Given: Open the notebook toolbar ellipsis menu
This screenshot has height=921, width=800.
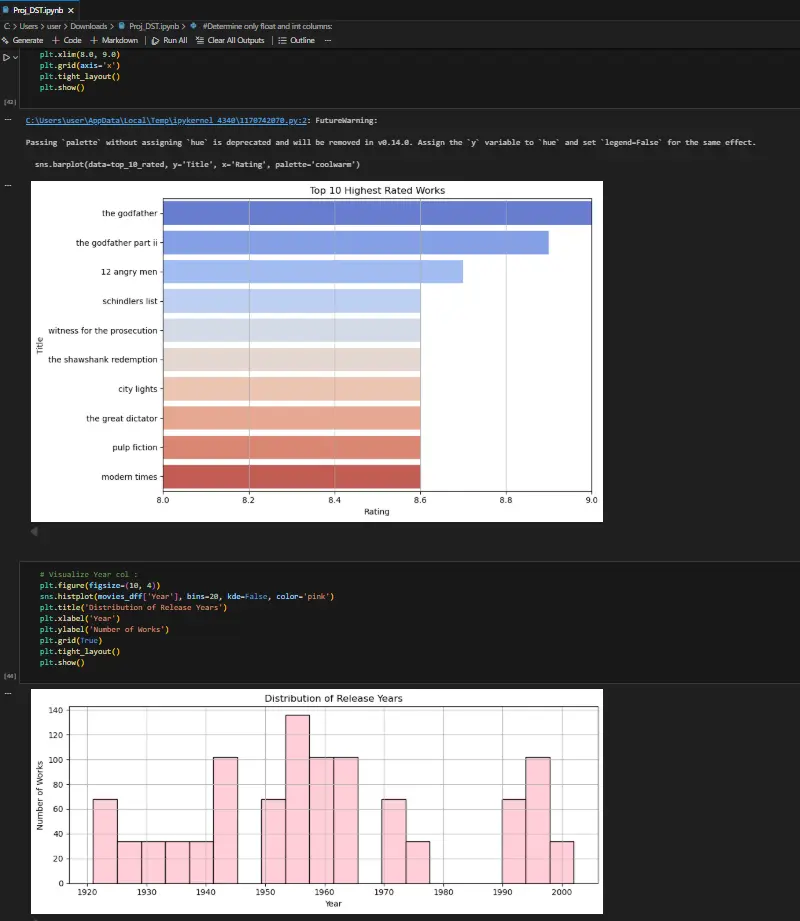Looking at the screenshot, I should (327, 40).
